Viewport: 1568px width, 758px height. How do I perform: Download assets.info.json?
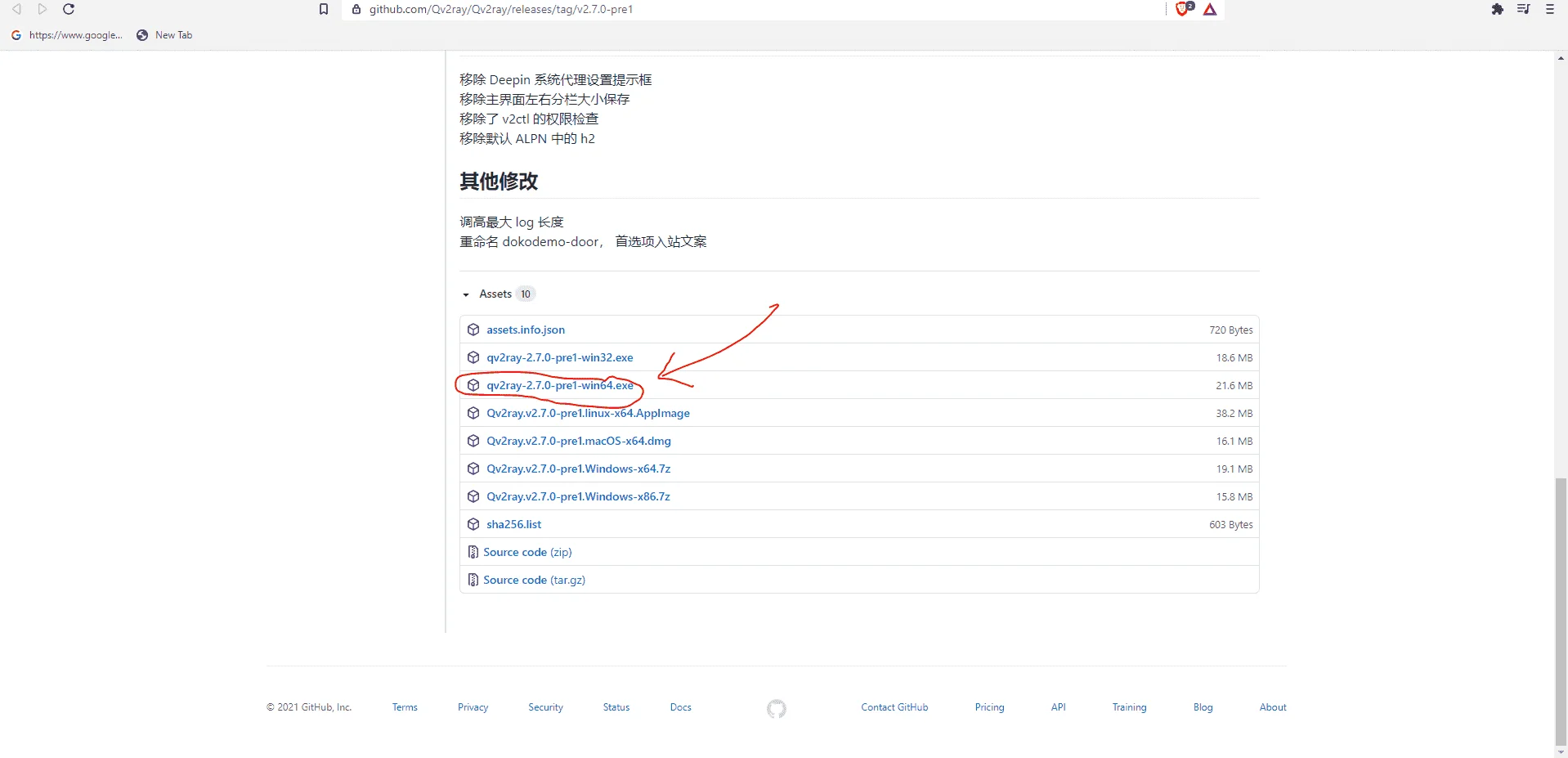coord(526,330)
